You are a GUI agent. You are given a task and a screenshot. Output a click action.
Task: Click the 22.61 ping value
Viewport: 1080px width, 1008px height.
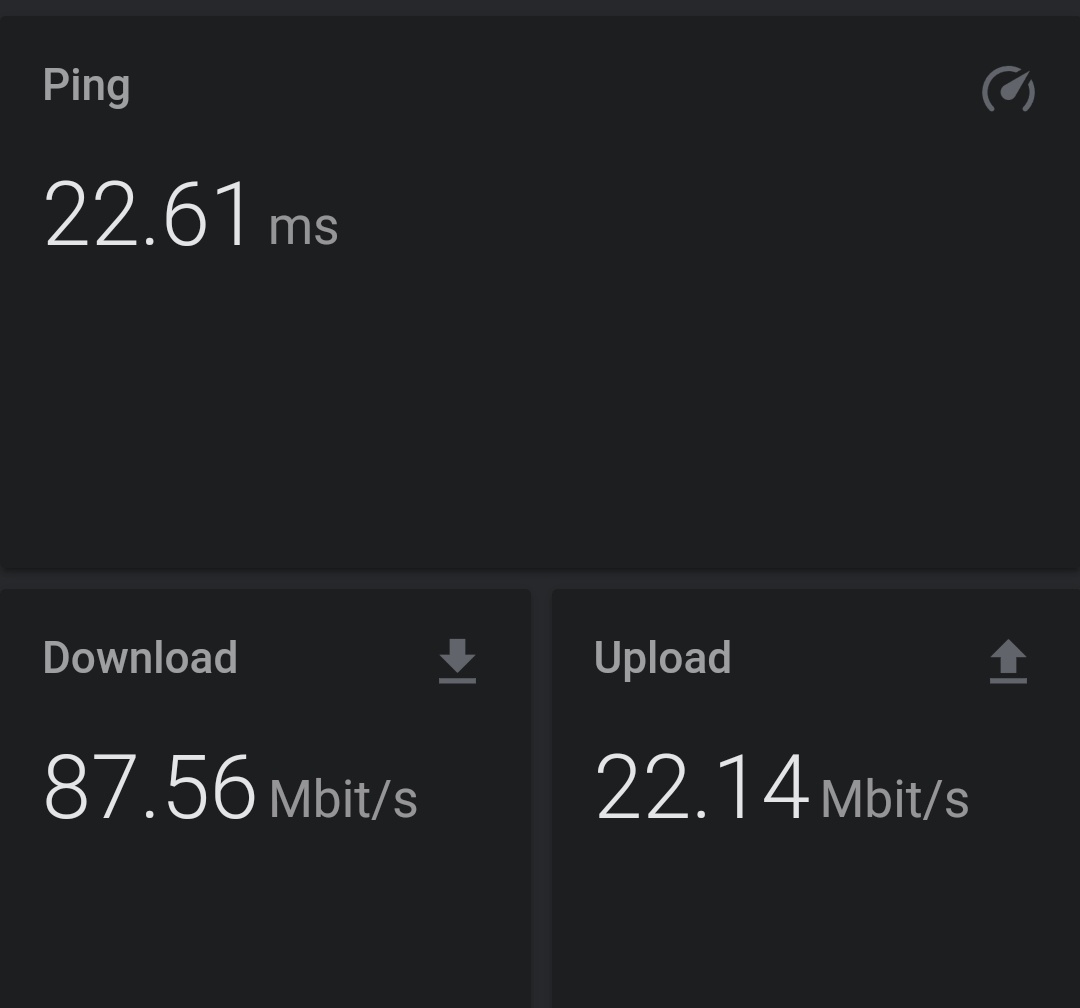click(147, 214)
